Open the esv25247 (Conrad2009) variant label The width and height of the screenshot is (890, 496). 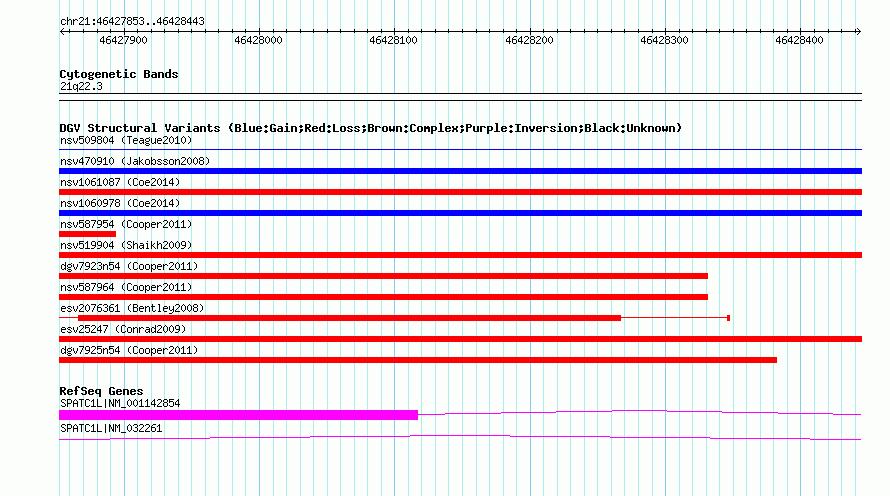[123, 329]
